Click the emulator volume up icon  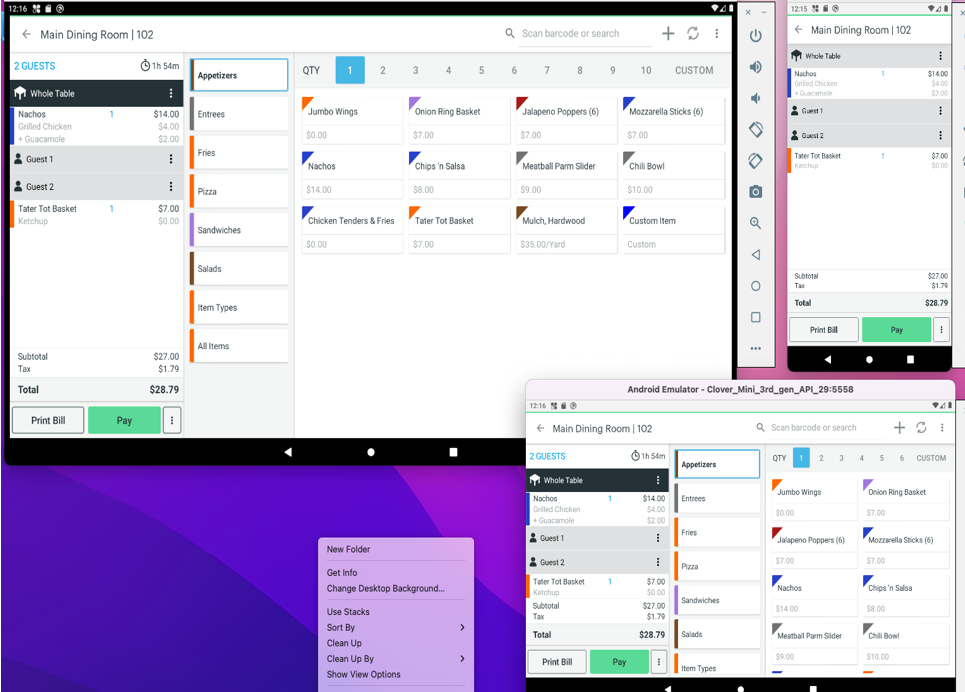(x=756, y=67)
